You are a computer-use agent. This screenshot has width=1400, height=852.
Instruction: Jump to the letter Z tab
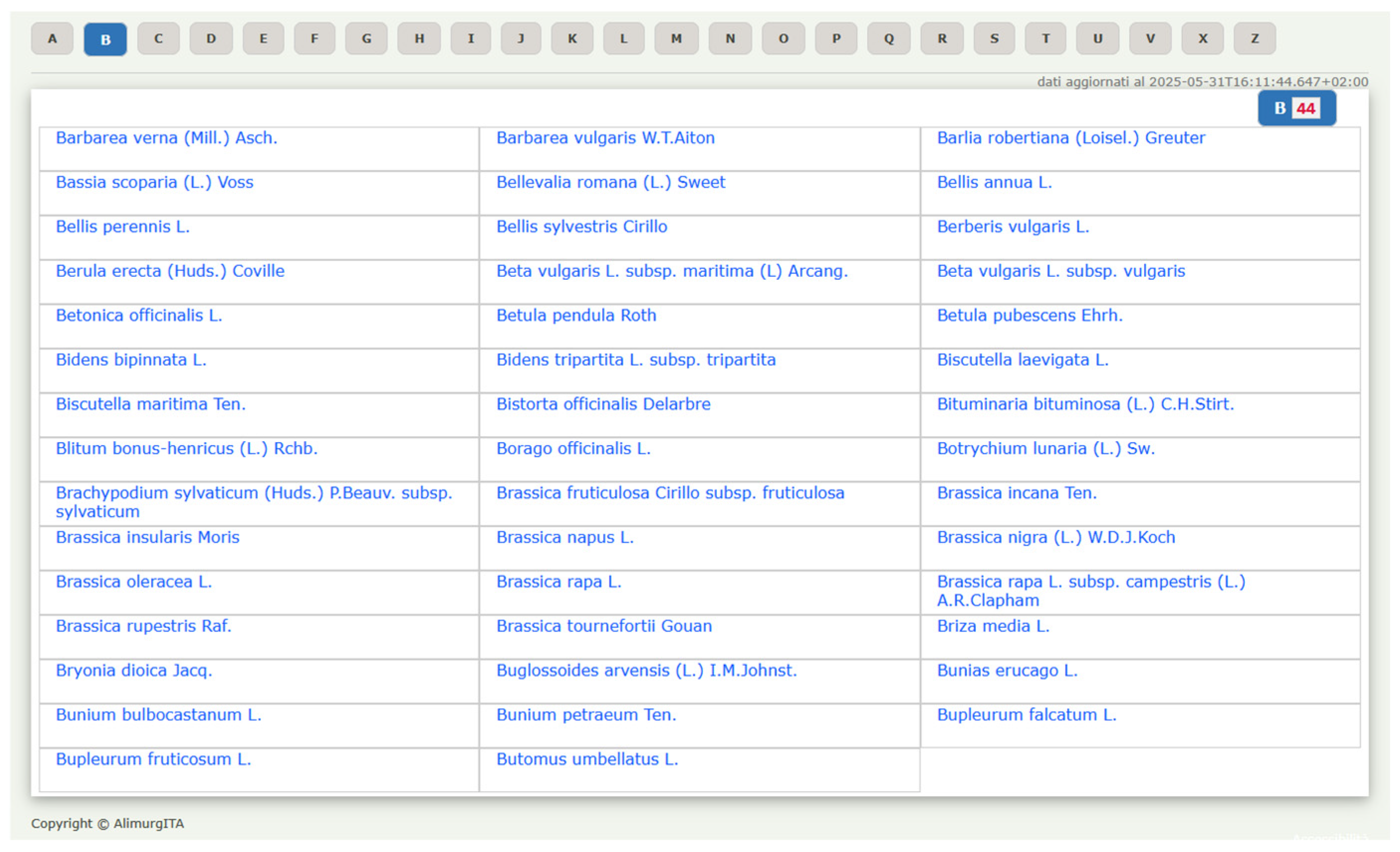[x=1255, y=39]
